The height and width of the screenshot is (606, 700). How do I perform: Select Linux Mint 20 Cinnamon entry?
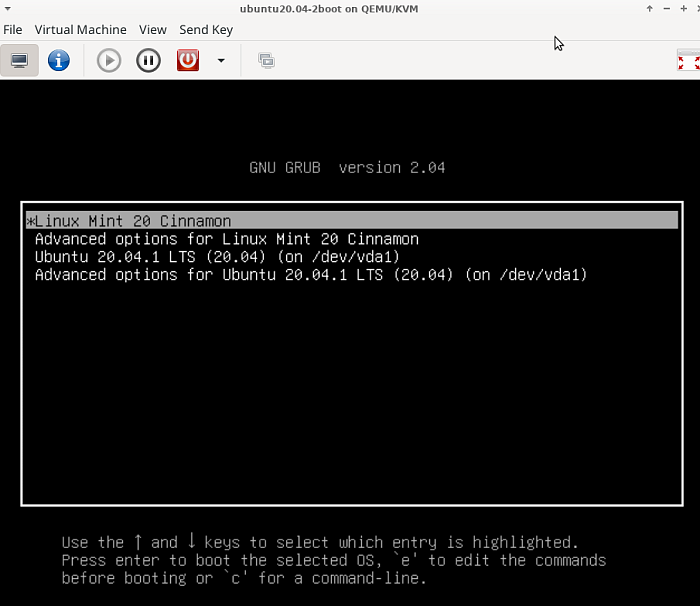click(352, 221)
